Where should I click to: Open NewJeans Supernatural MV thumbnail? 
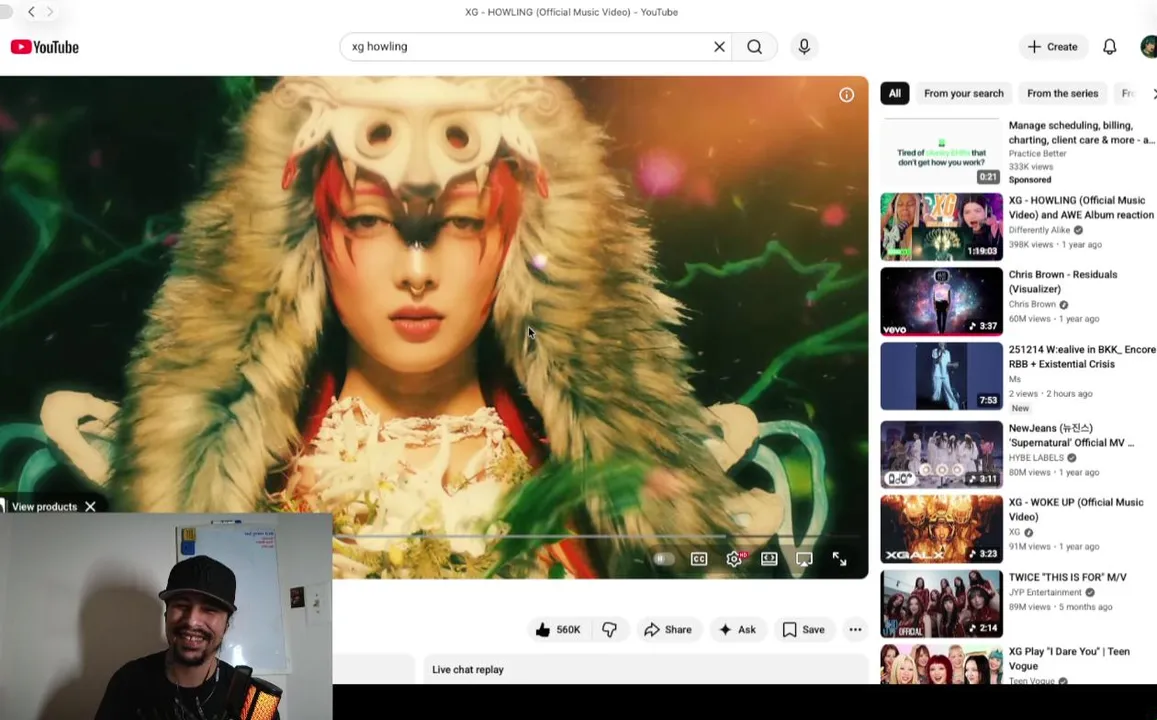click(941, 454)
